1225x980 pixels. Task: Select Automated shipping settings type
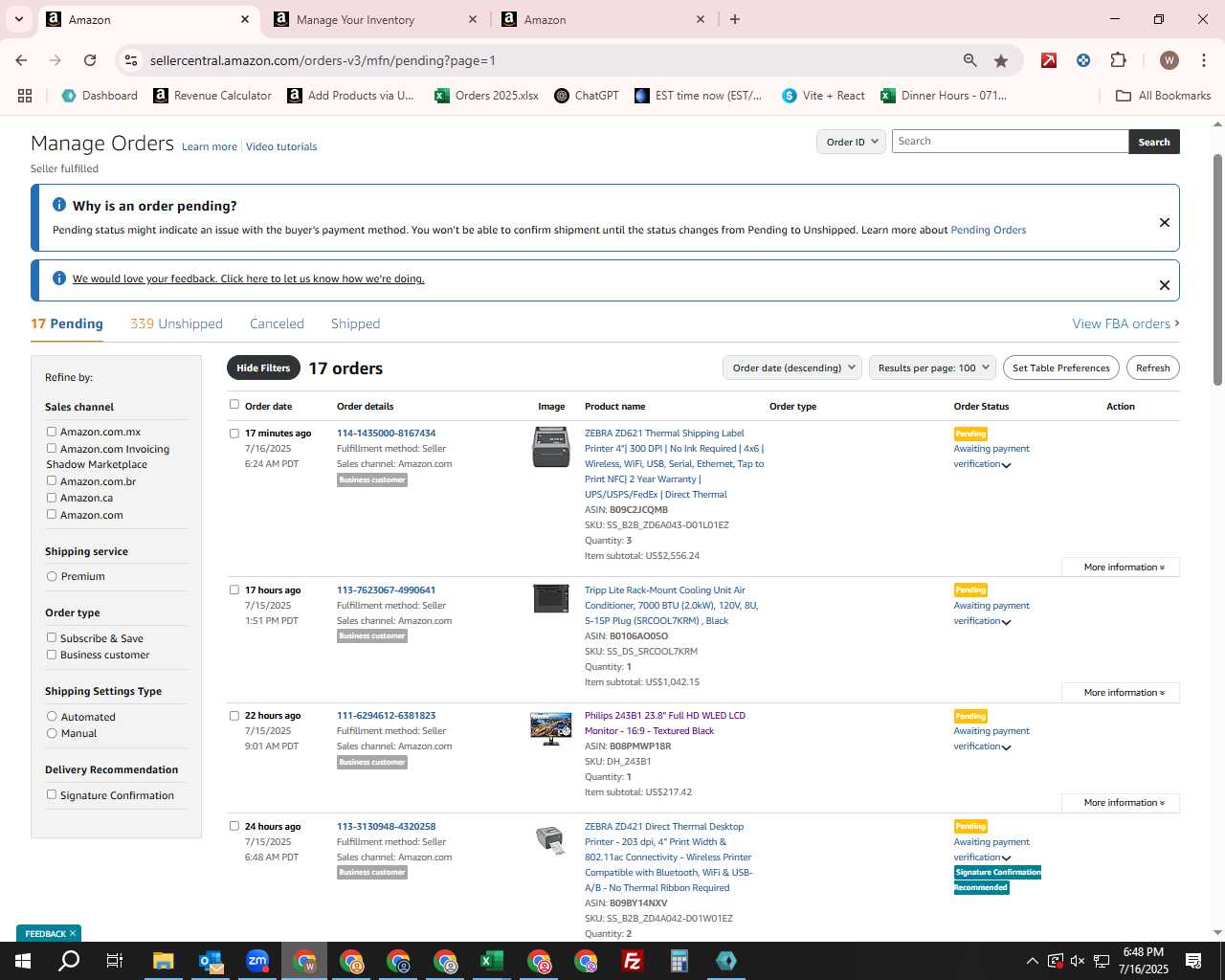point(52,716)
